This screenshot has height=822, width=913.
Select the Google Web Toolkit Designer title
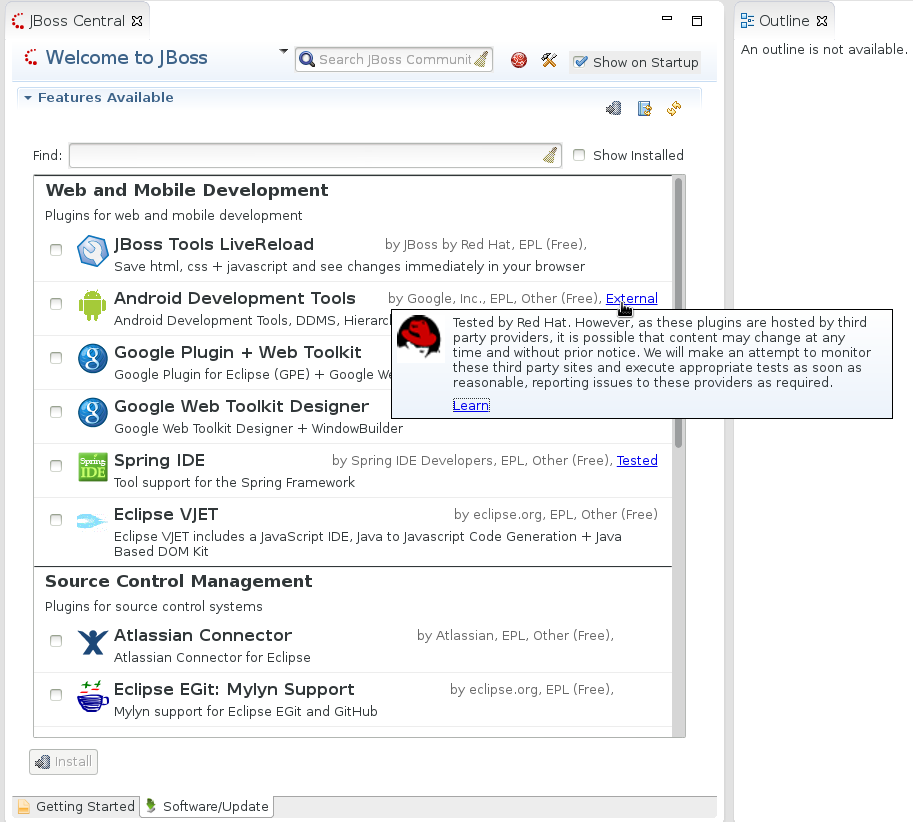tap(242, 406)
